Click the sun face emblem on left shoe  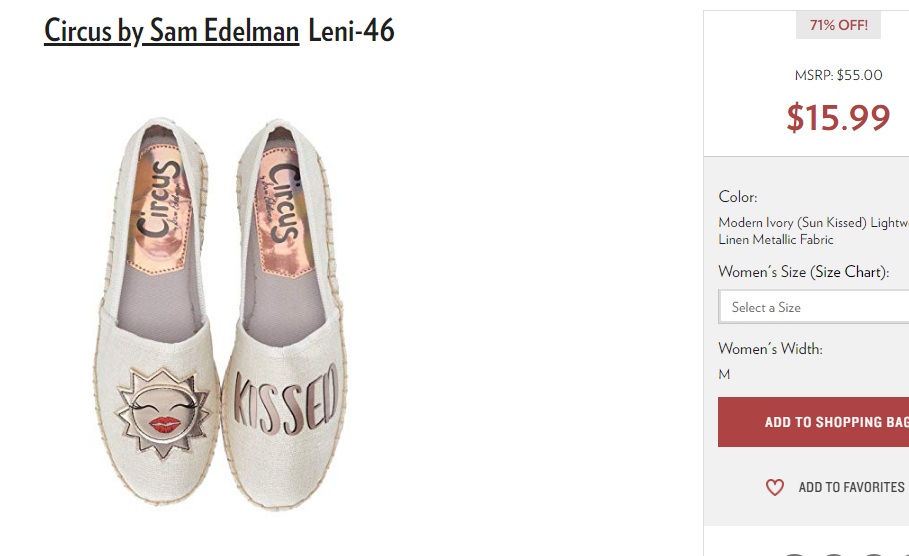pos(163,413)
